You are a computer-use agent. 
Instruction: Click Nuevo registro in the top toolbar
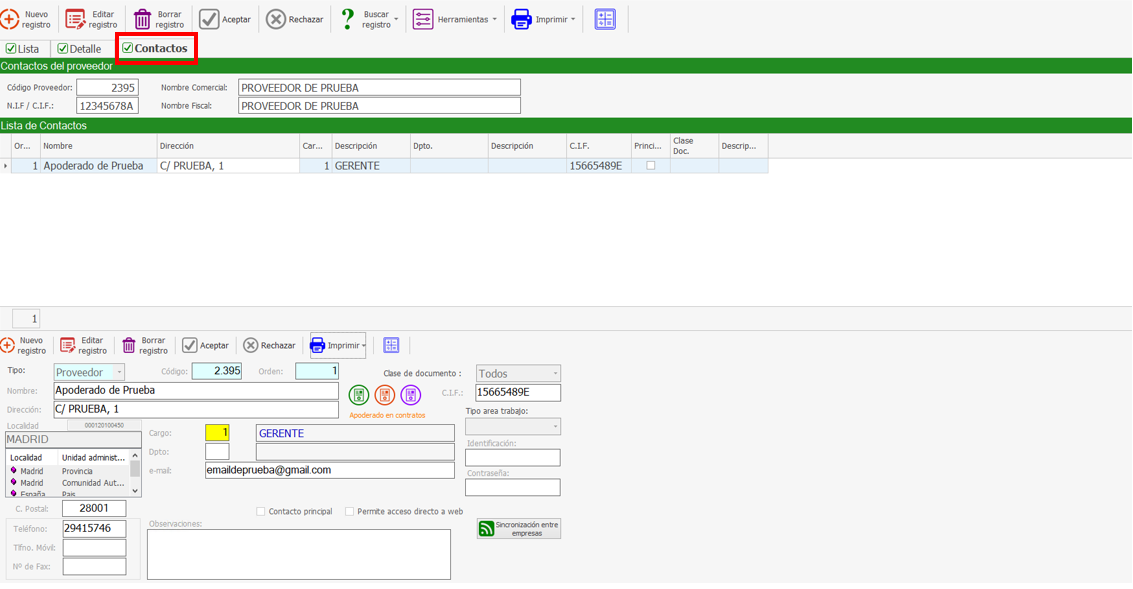coord(25,19)
